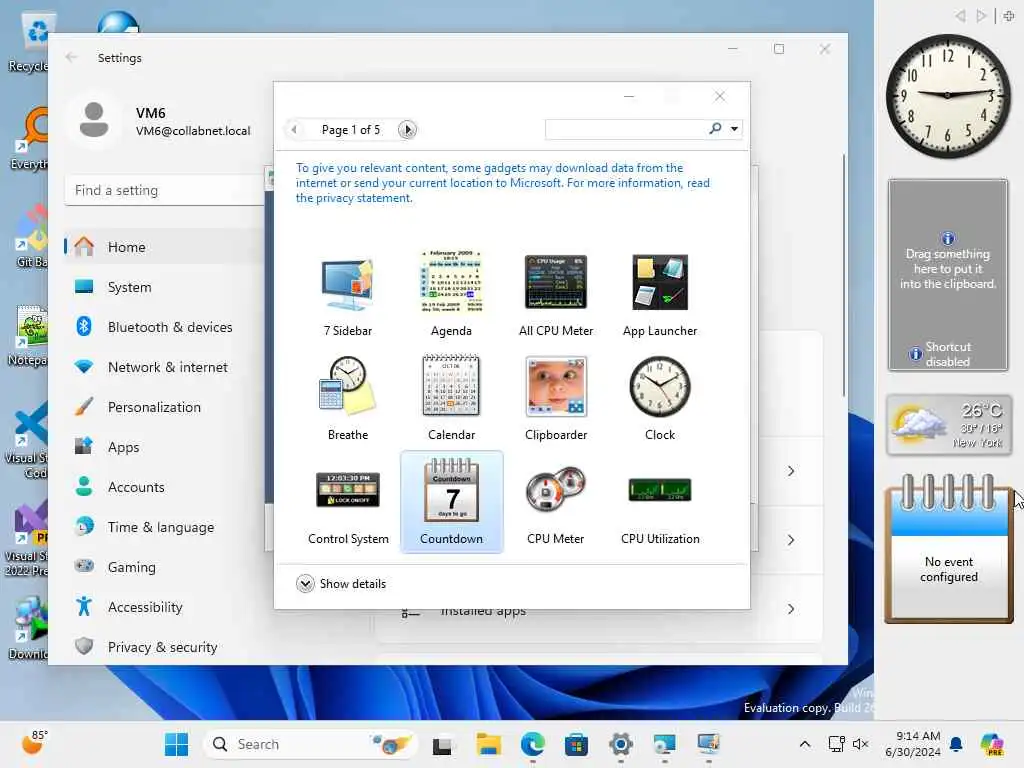Open the Windows Start menu
Image resolution: width=1024 pixels, height=768 pixels.
[176, 744]
